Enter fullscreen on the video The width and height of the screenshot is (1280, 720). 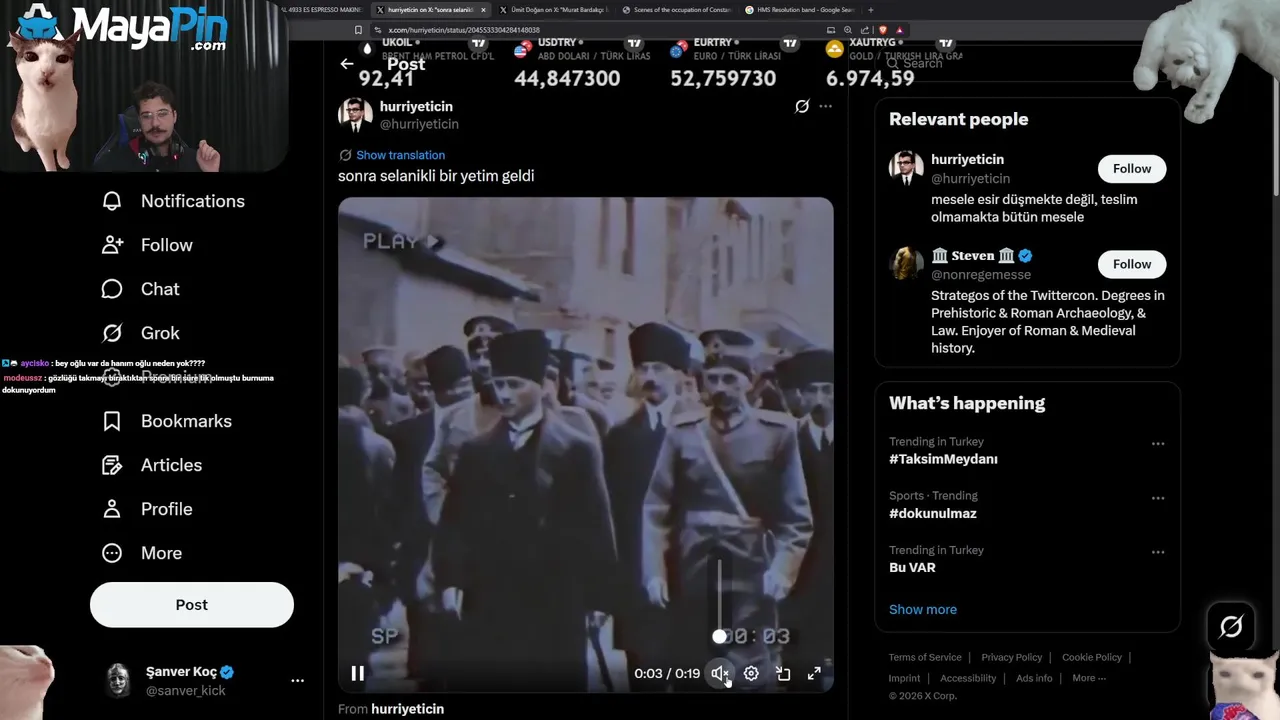click(x=814, y=674)
